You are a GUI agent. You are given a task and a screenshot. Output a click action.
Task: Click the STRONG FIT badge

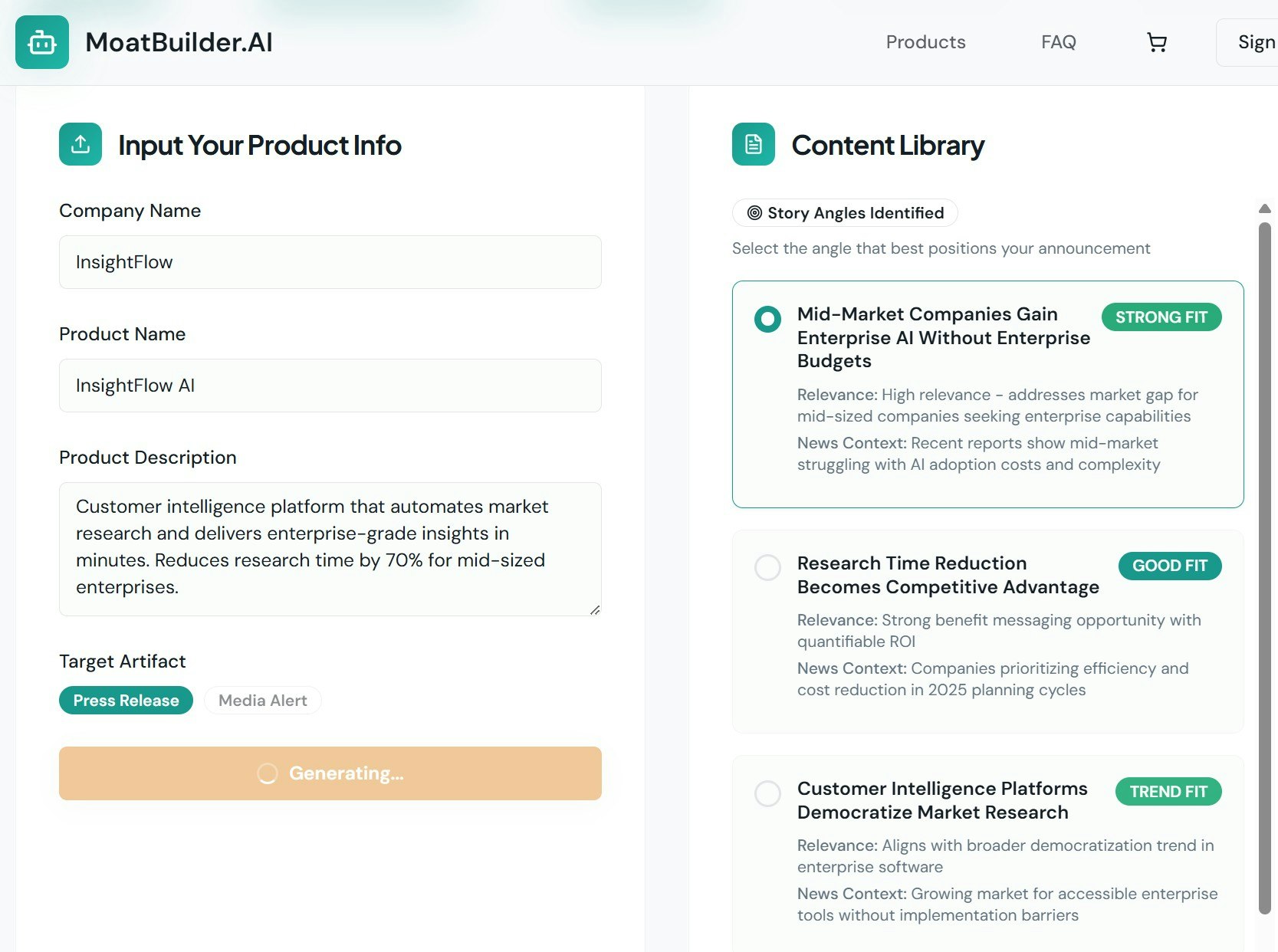pyautogui.click(x=1161, y=317)
